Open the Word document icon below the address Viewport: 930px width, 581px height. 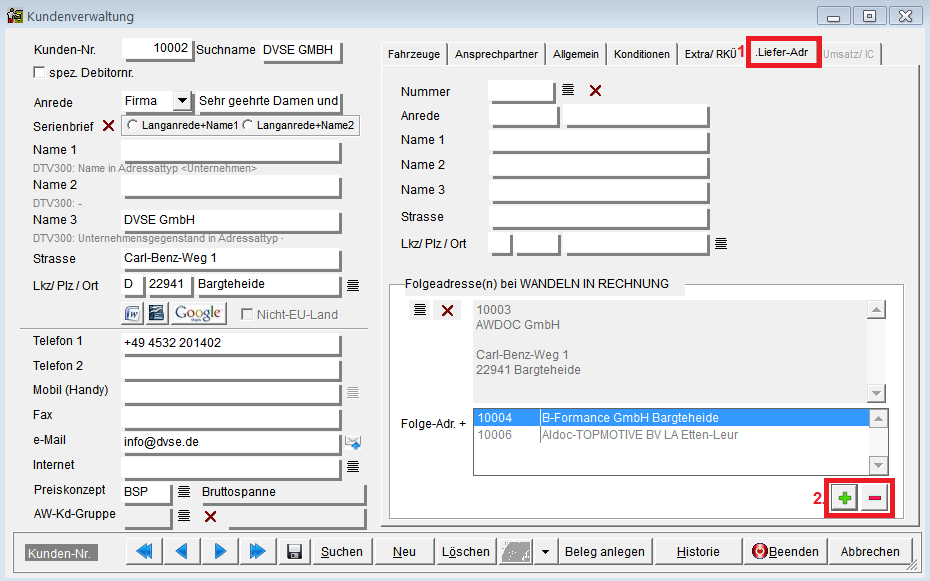tap(132, 313)
